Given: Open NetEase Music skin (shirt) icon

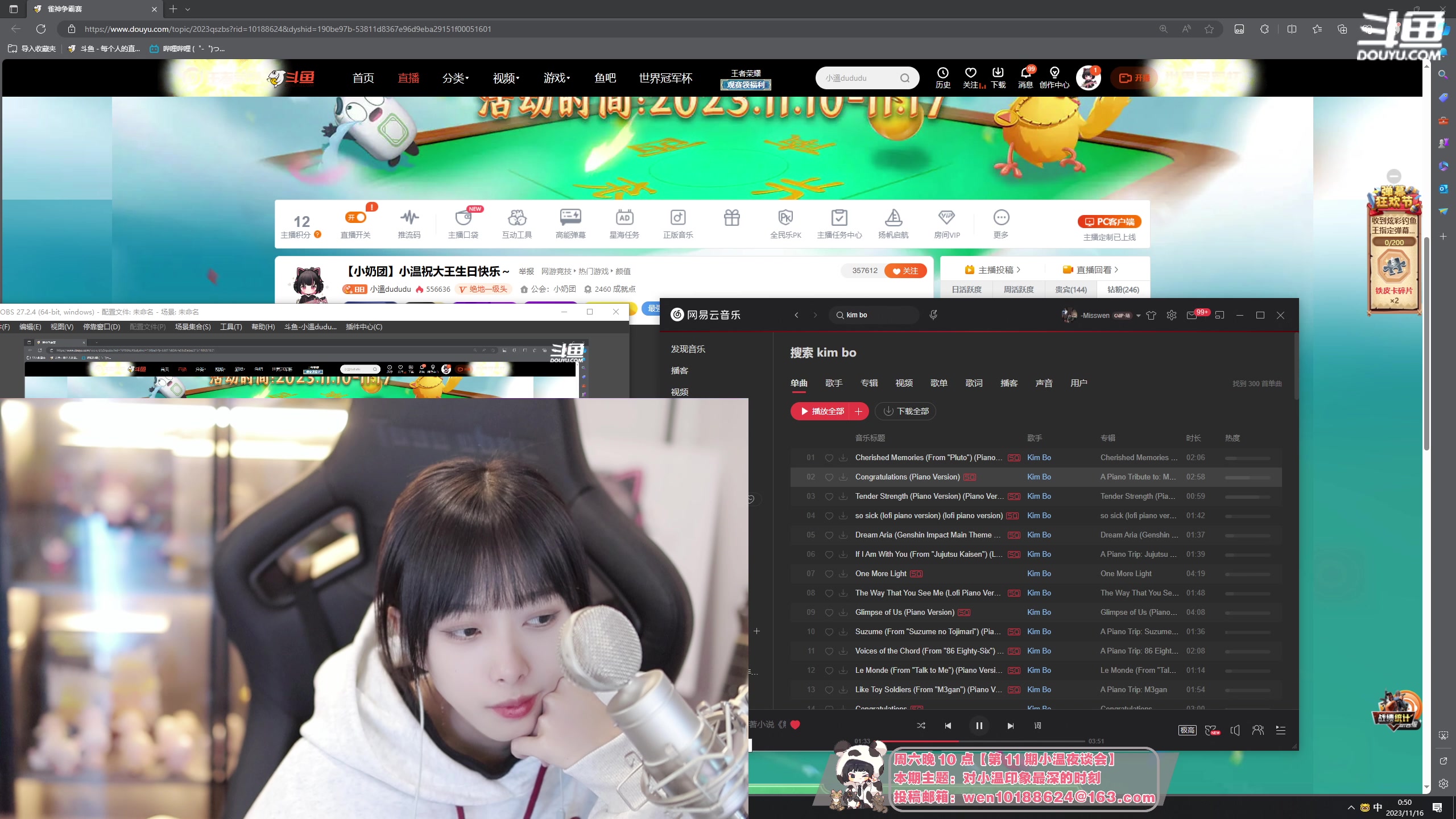Looking at the screenshot, I should point(1151,315).
